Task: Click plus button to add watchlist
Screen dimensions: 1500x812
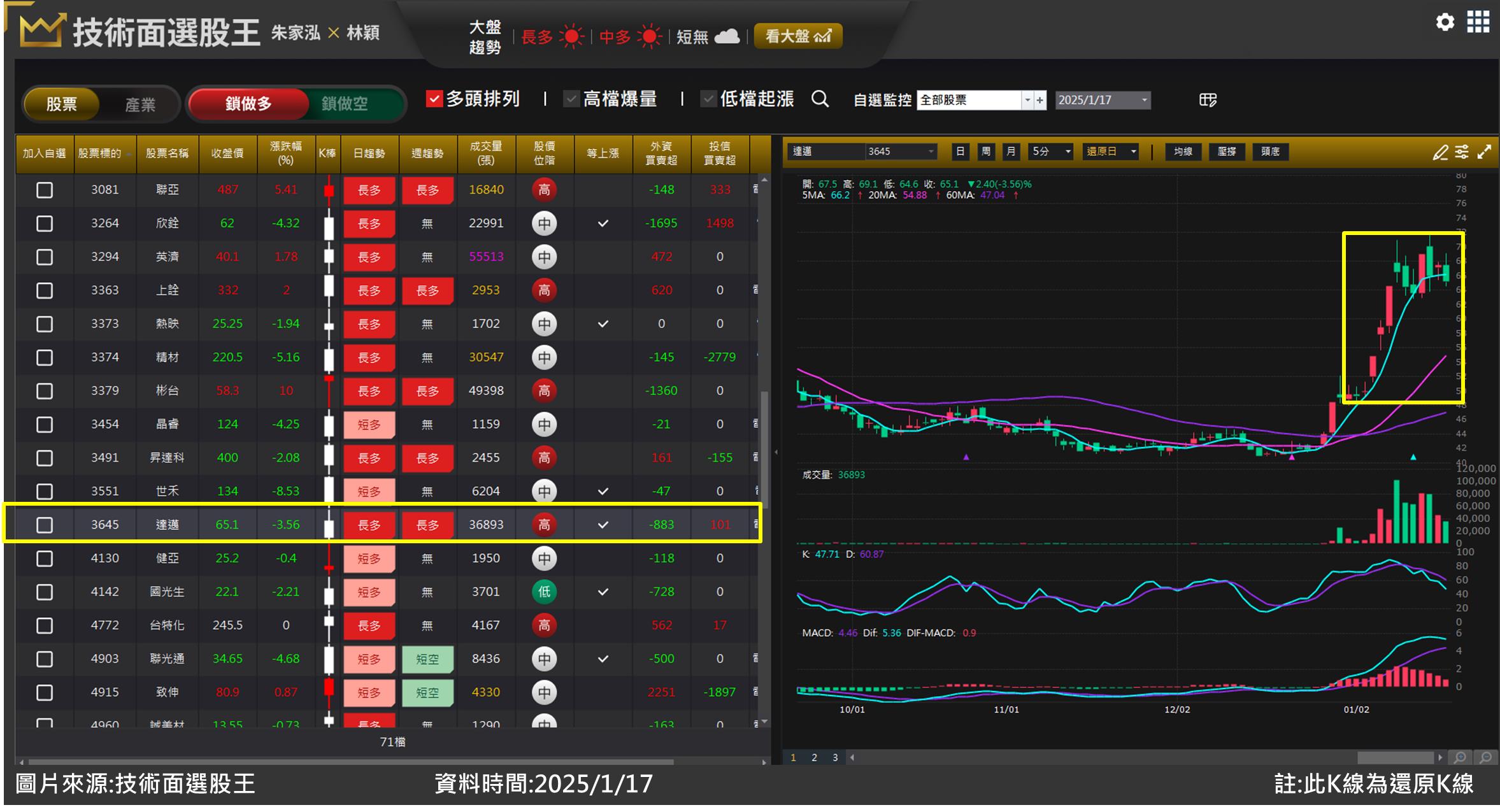Action: 1040,100
